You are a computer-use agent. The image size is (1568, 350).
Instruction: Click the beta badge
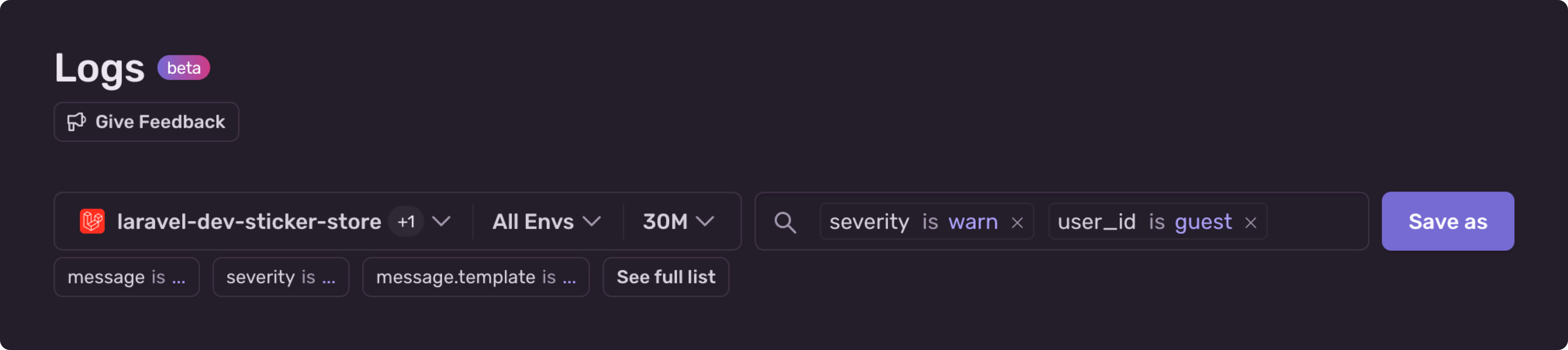coord(184,68)
